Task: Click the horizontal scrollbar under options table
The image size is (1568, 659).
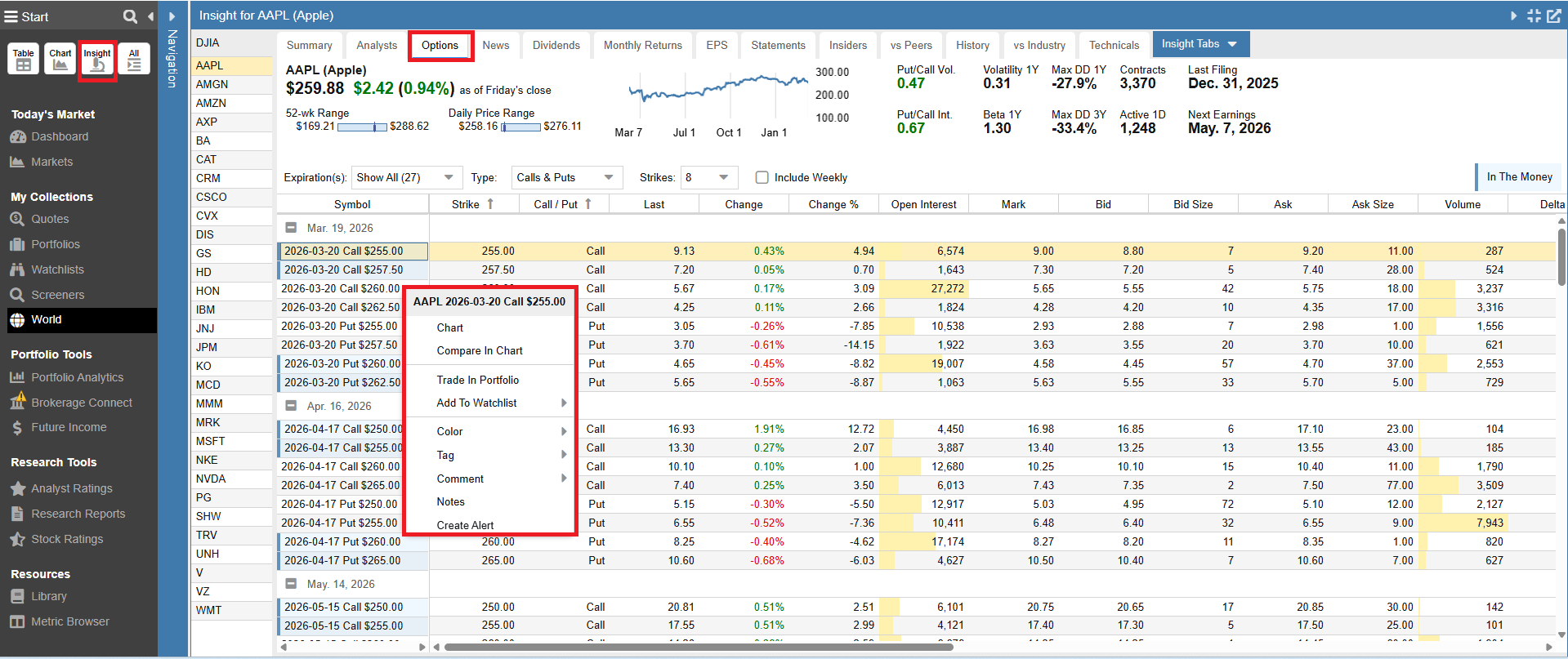Action: coord(699,648)
